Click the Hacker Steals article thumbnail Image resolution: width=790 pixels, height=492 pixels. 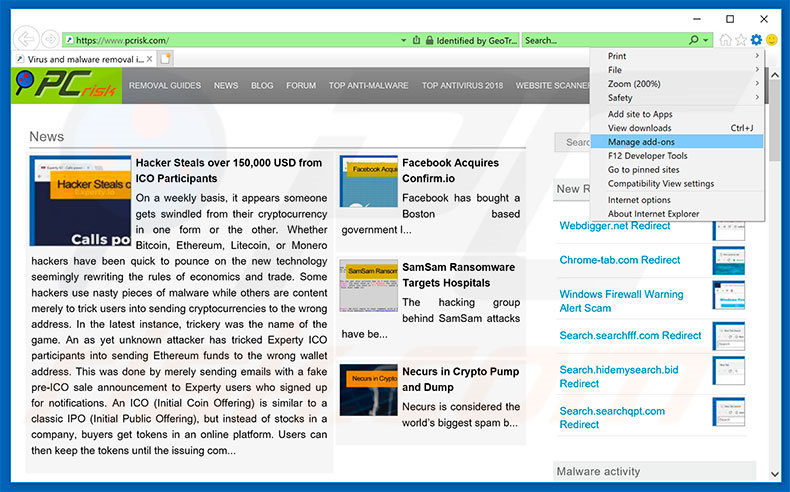pos(81,200)
